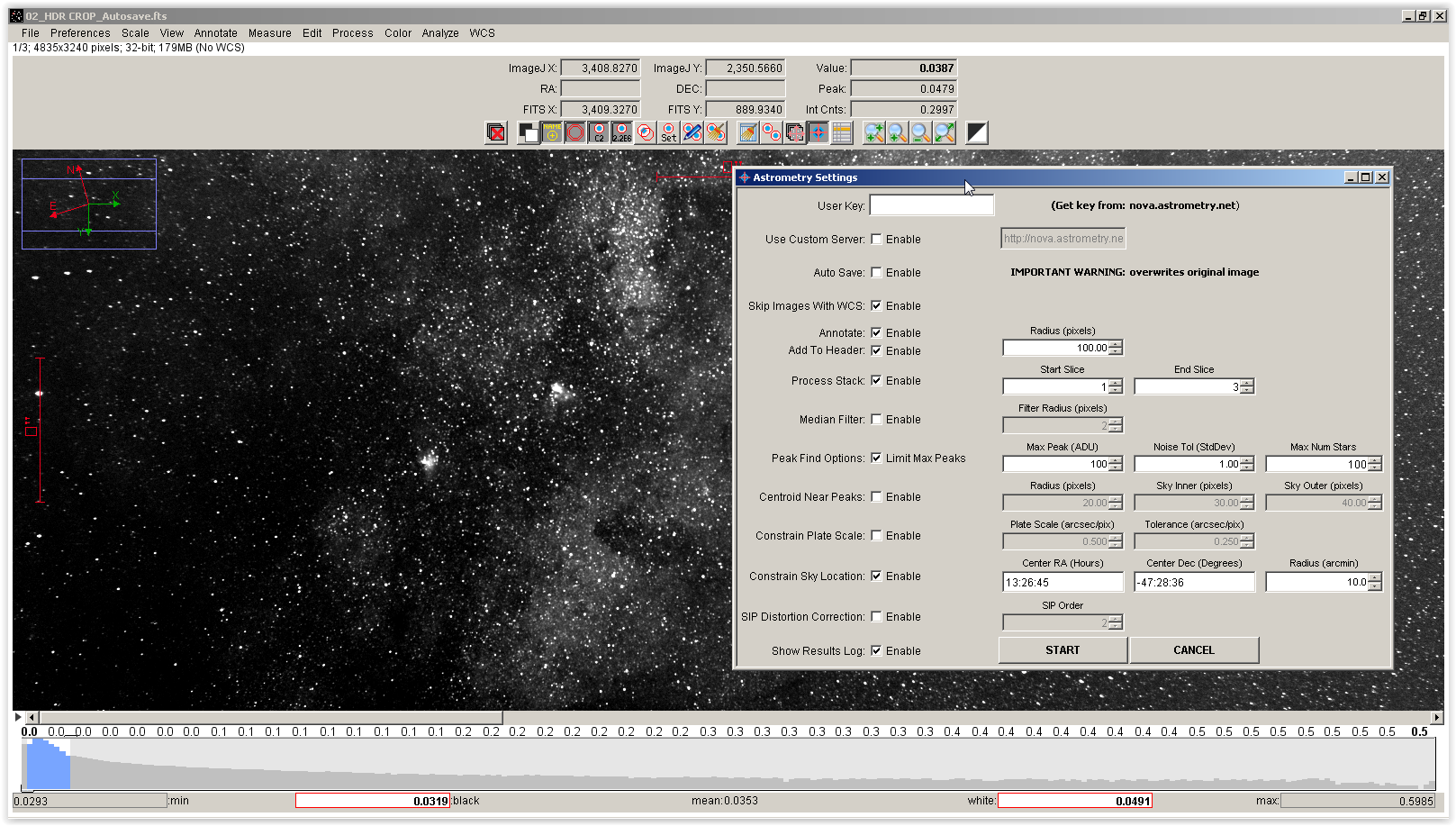
Task: Click the white level value field
Action: (x=1075, y=801)
